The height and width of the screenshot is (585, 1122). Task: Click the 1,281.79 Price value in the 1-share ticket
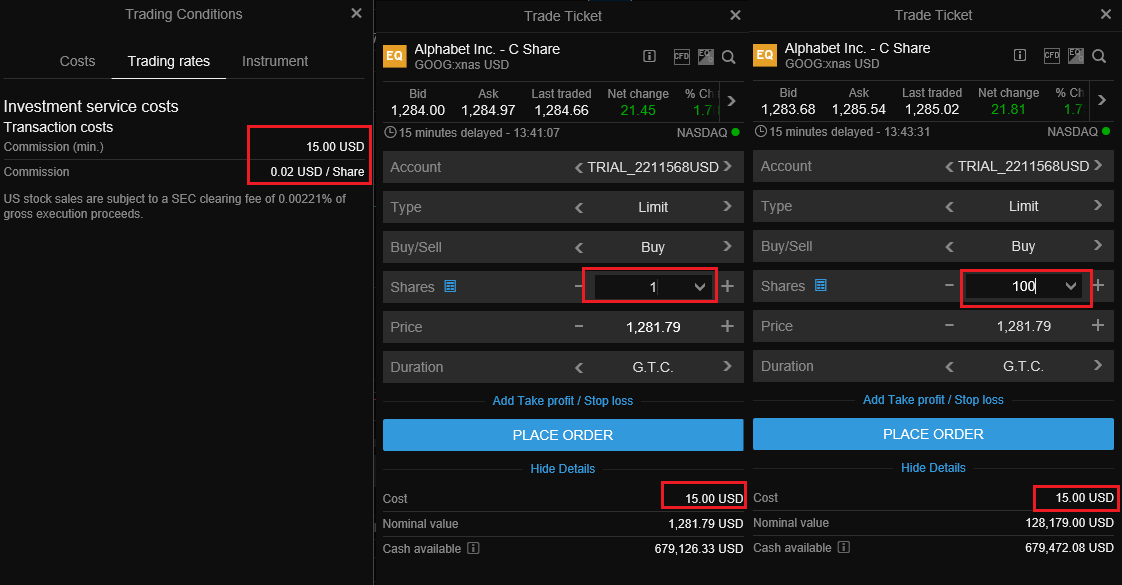click(x=653, y=328)
